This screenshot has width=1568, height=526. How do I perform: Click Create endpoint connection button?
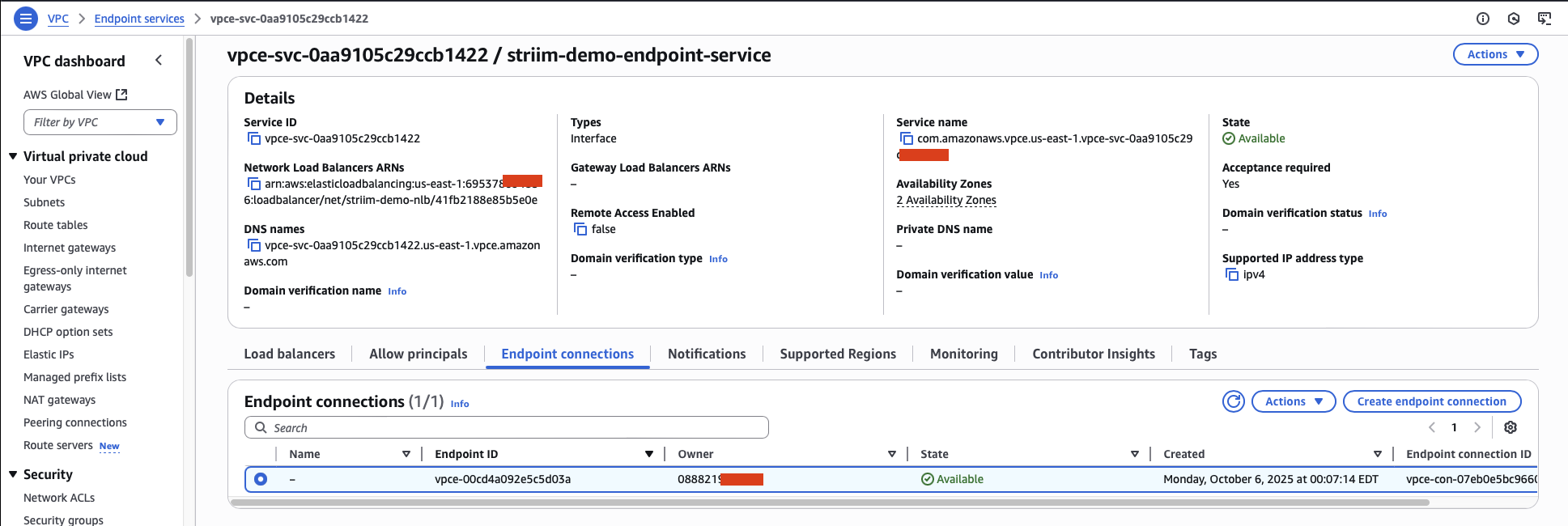[x=1431, y=401]
